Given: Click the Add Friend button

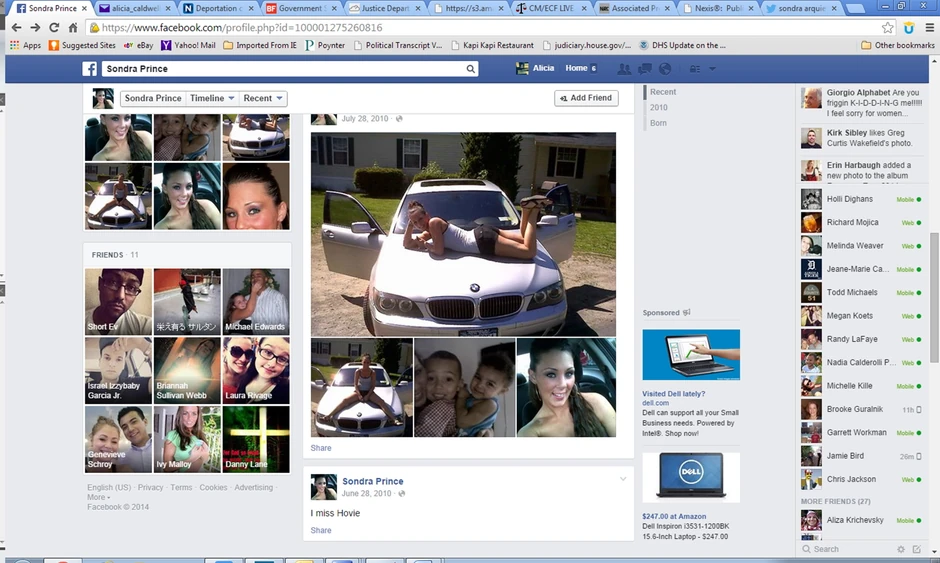Looking at the screenshot, I should click(x=586, y=98).
